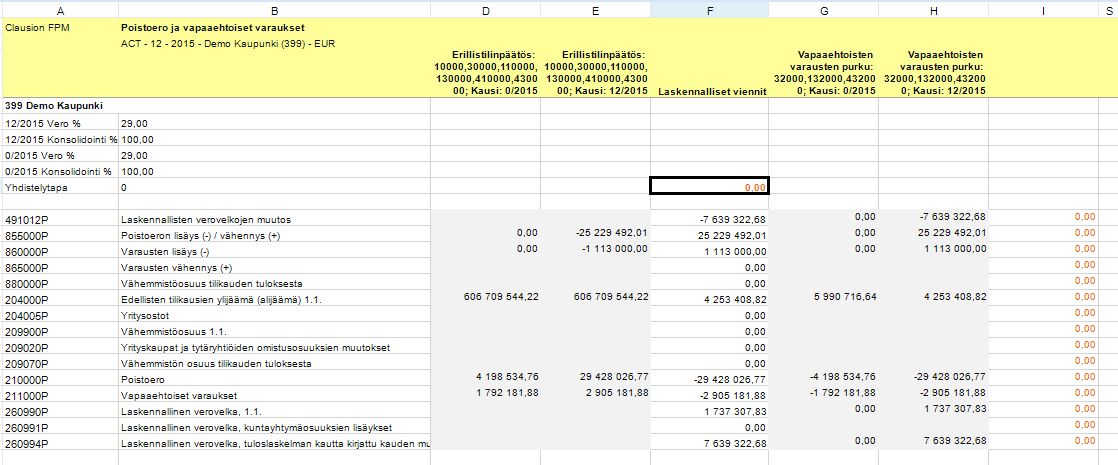Select column G header
This screenshot has width=1118, height=465.
point(824,9)
